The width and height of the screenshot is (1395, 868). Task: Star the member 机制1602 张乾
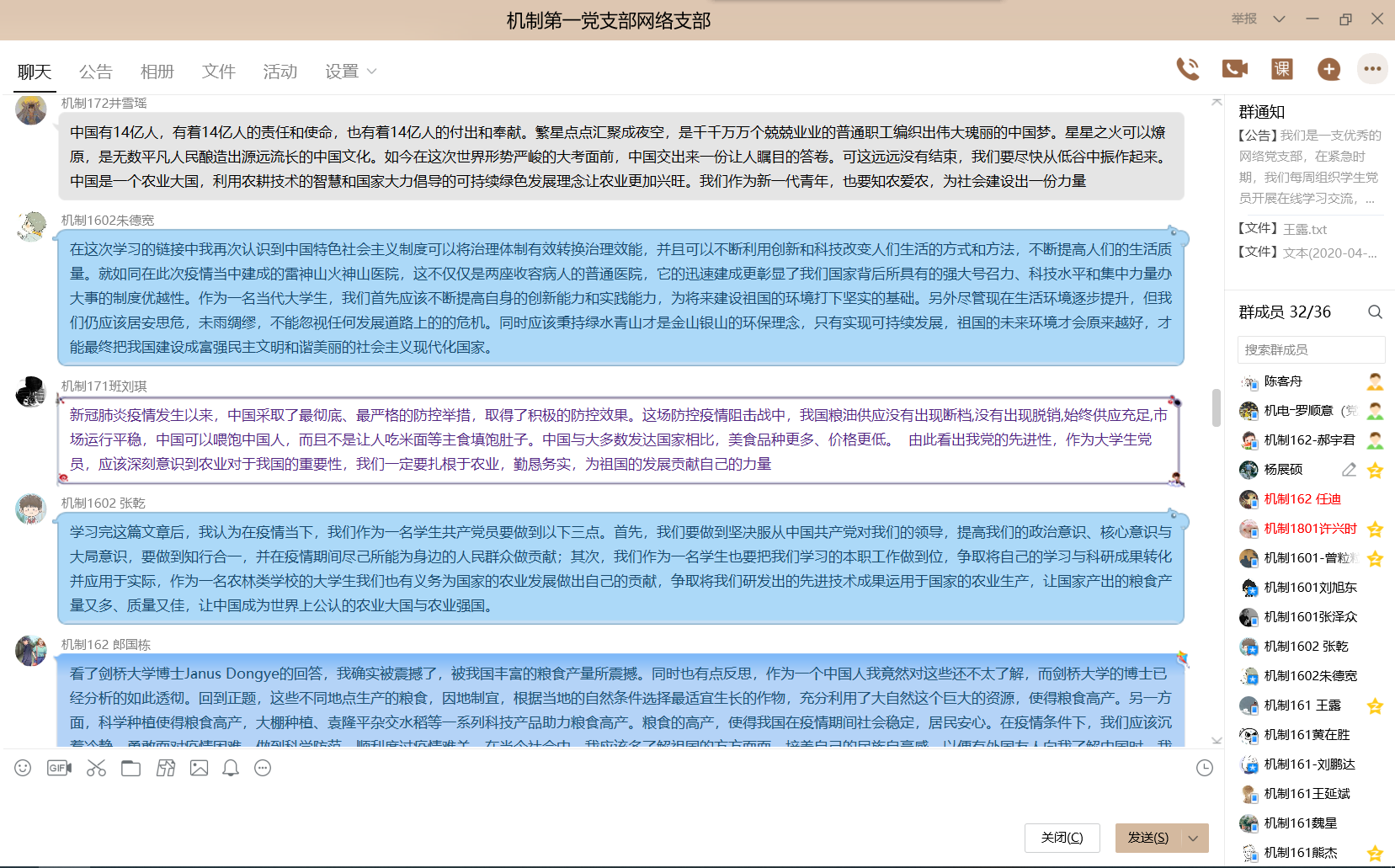click(1375, 646)
